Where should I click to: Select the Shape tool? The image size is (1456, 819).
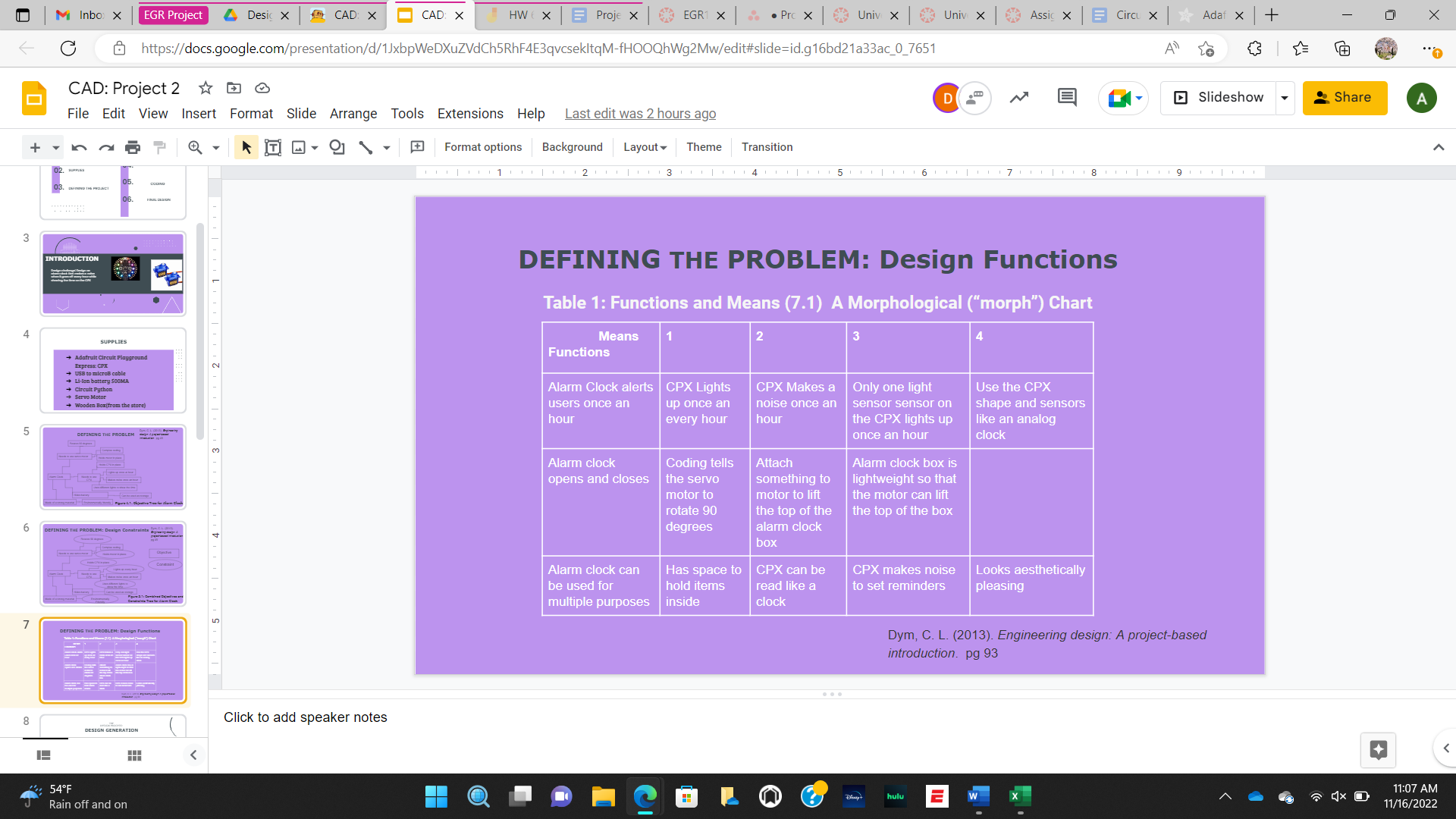point(337,146)
